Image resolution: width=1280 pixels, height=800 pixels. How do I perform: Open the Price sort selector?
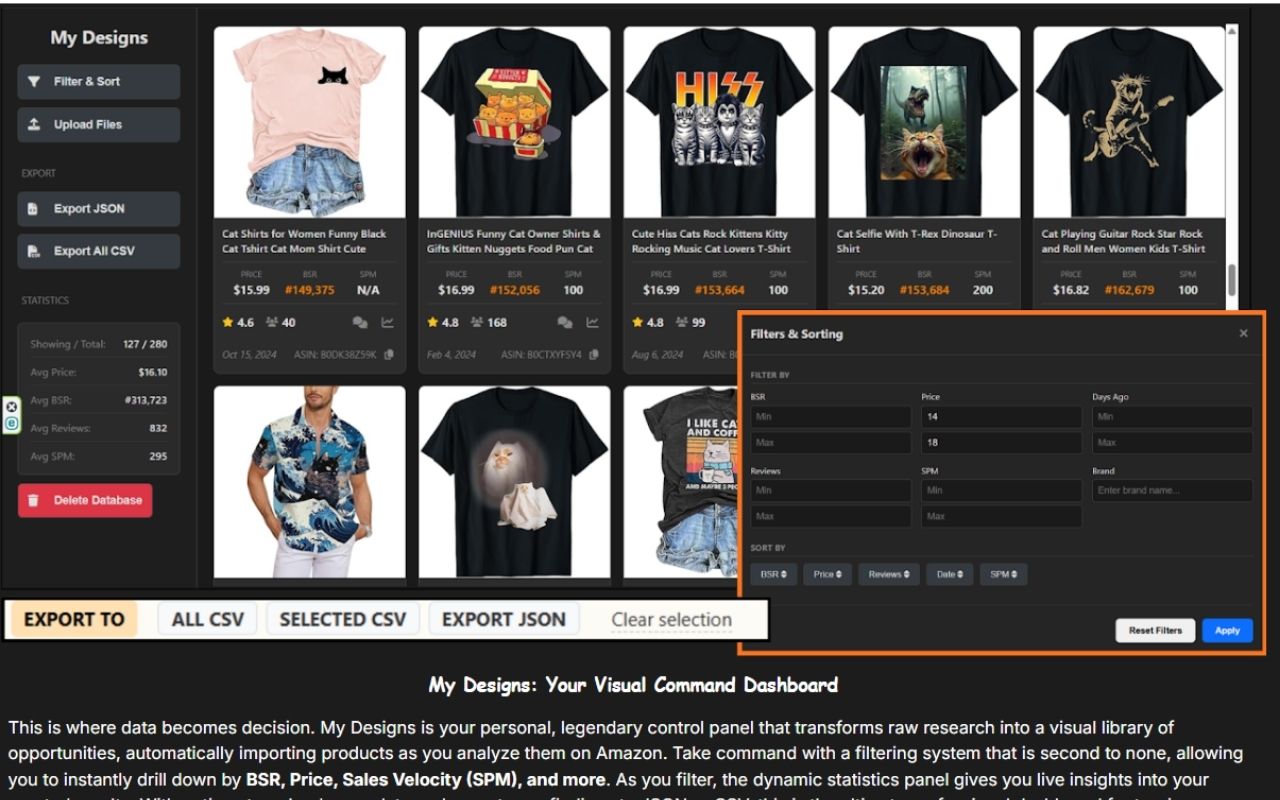coord(827,574)
